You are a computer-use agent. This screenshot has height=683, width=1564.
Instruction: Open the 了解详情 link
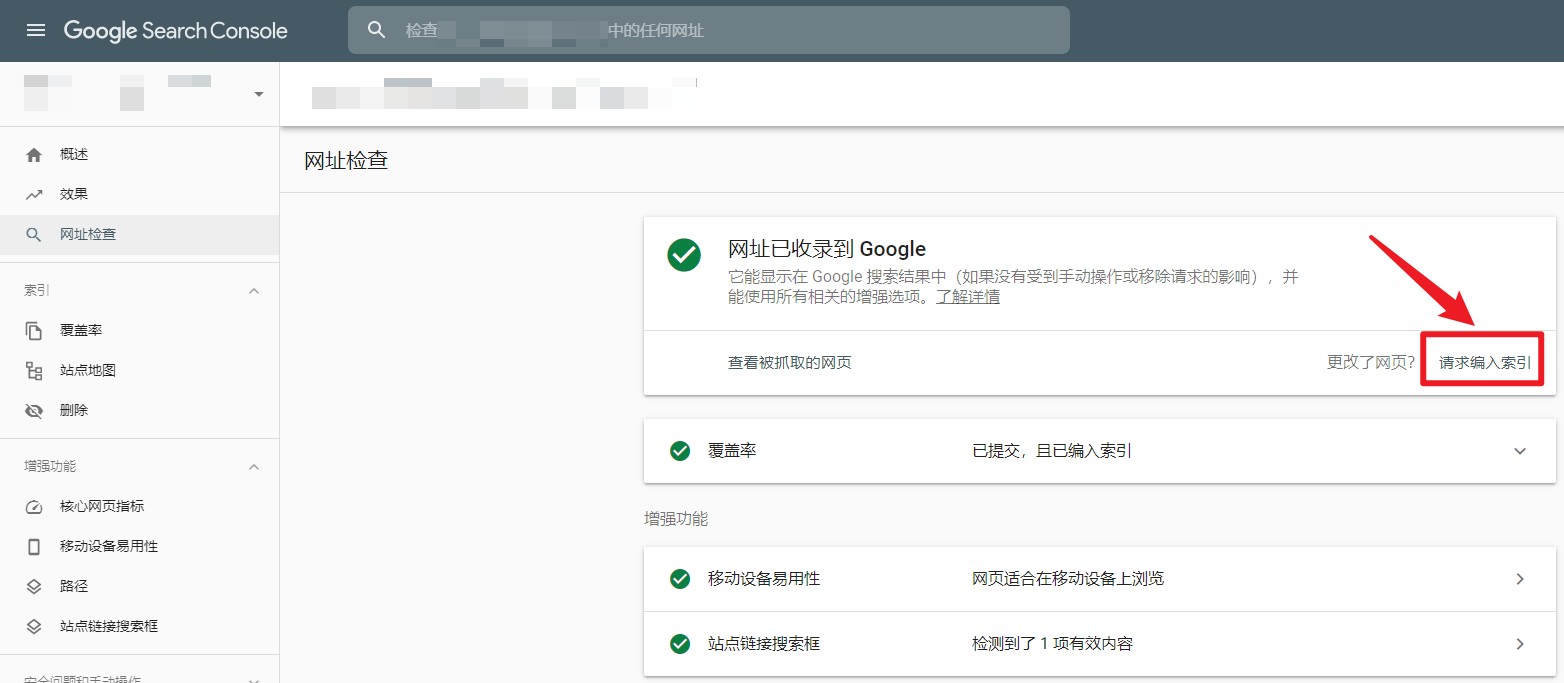coord(968,297)
